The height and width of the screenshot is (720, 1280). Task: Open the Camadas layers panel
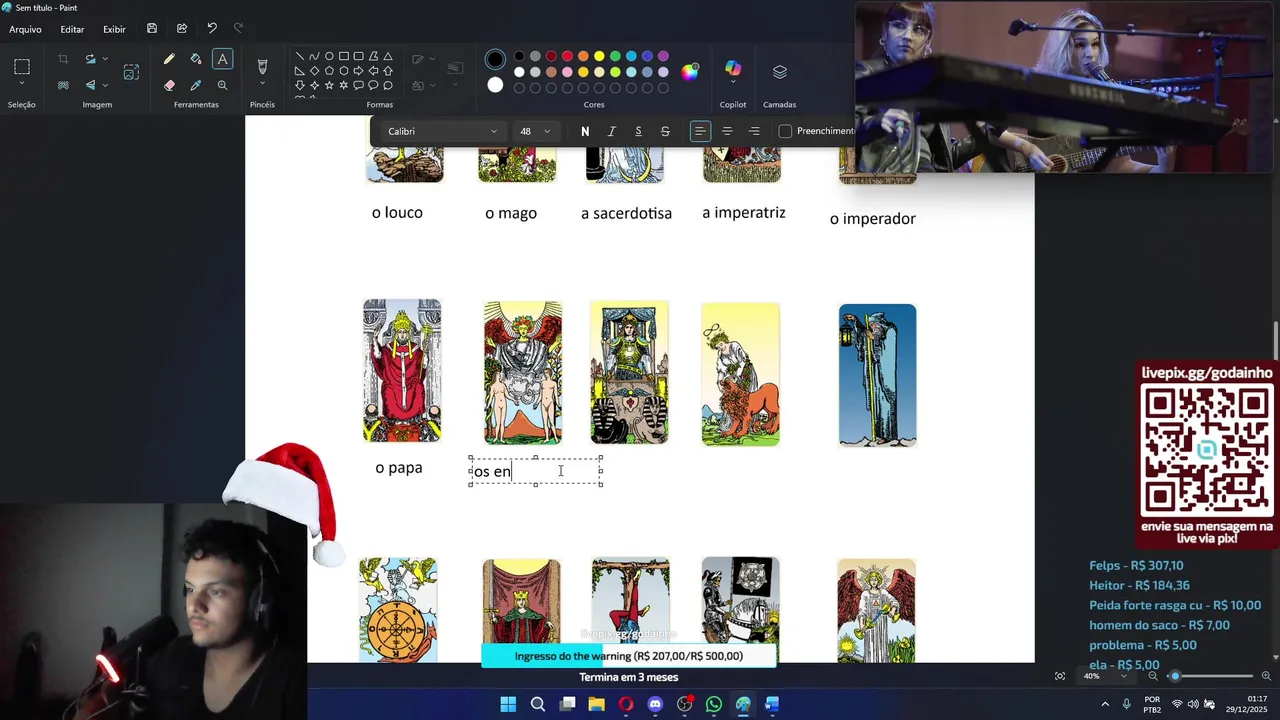[x=780, y=72]
